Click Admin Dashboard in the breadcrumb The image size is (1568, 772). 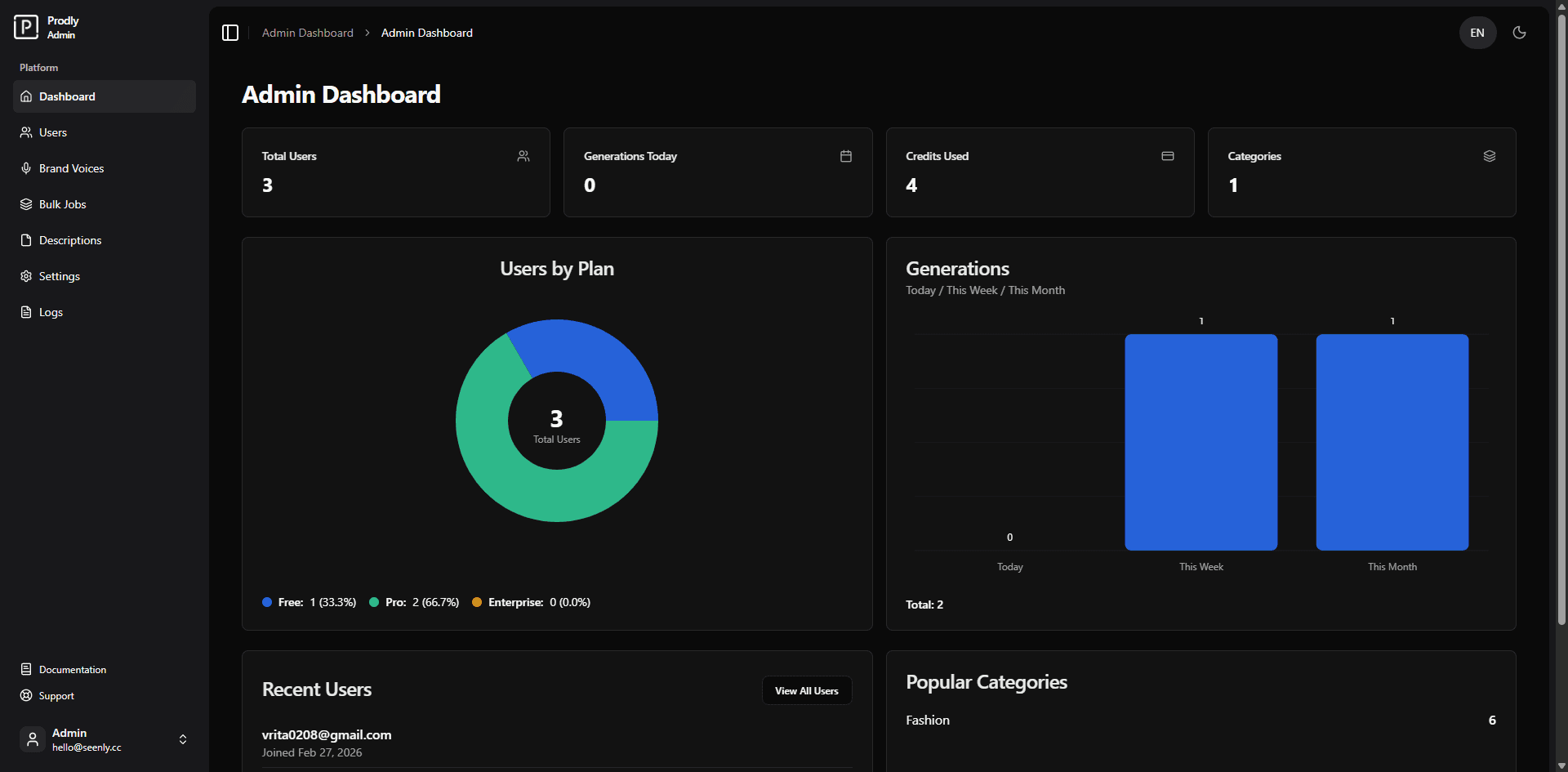[307, 33]
